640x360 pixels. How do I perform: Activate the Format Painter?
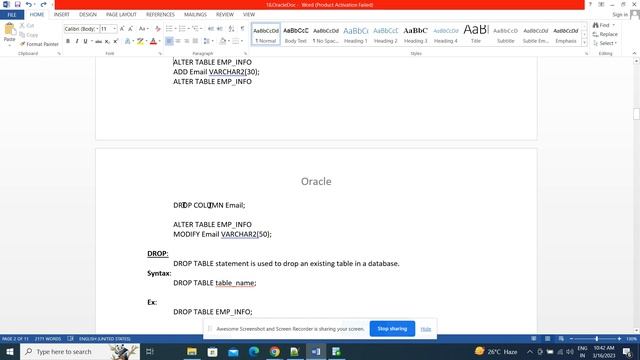coord(39,44)
